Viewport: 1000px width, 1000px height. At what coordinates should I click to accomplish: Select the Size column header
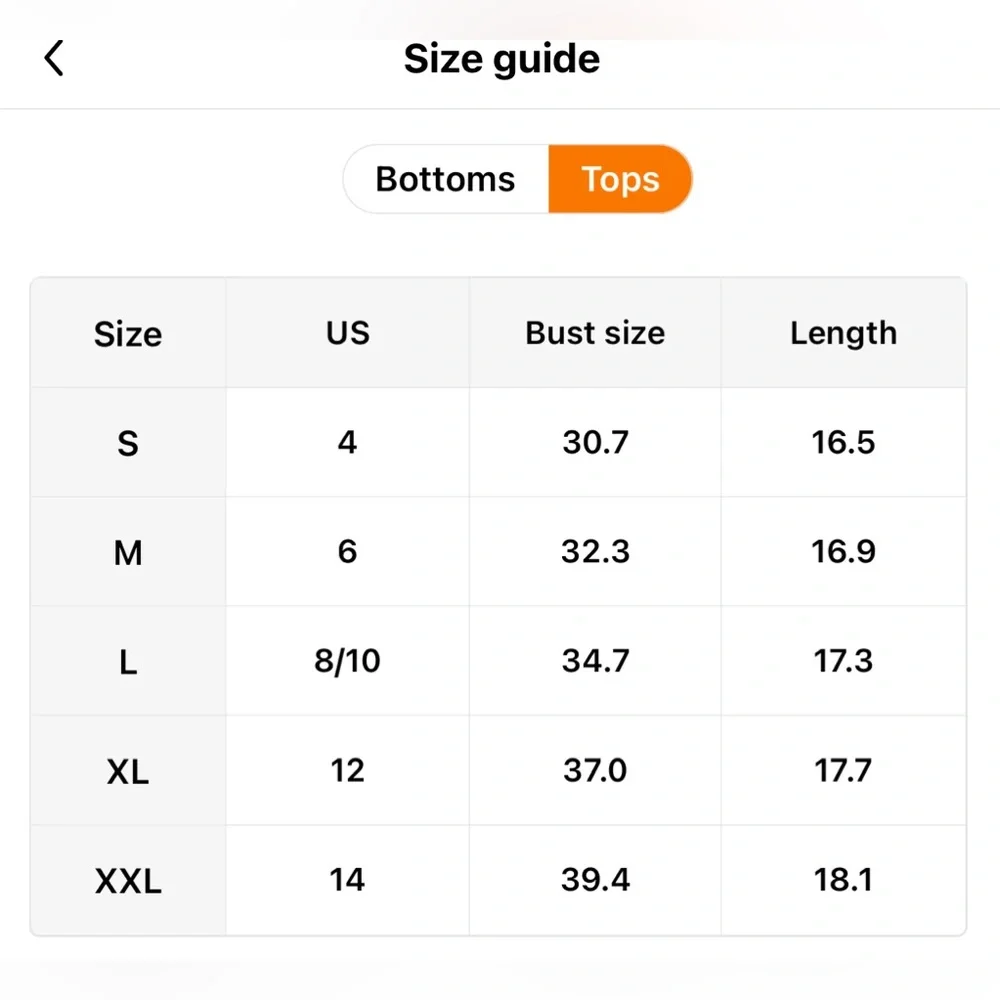(x=128, y=334)
